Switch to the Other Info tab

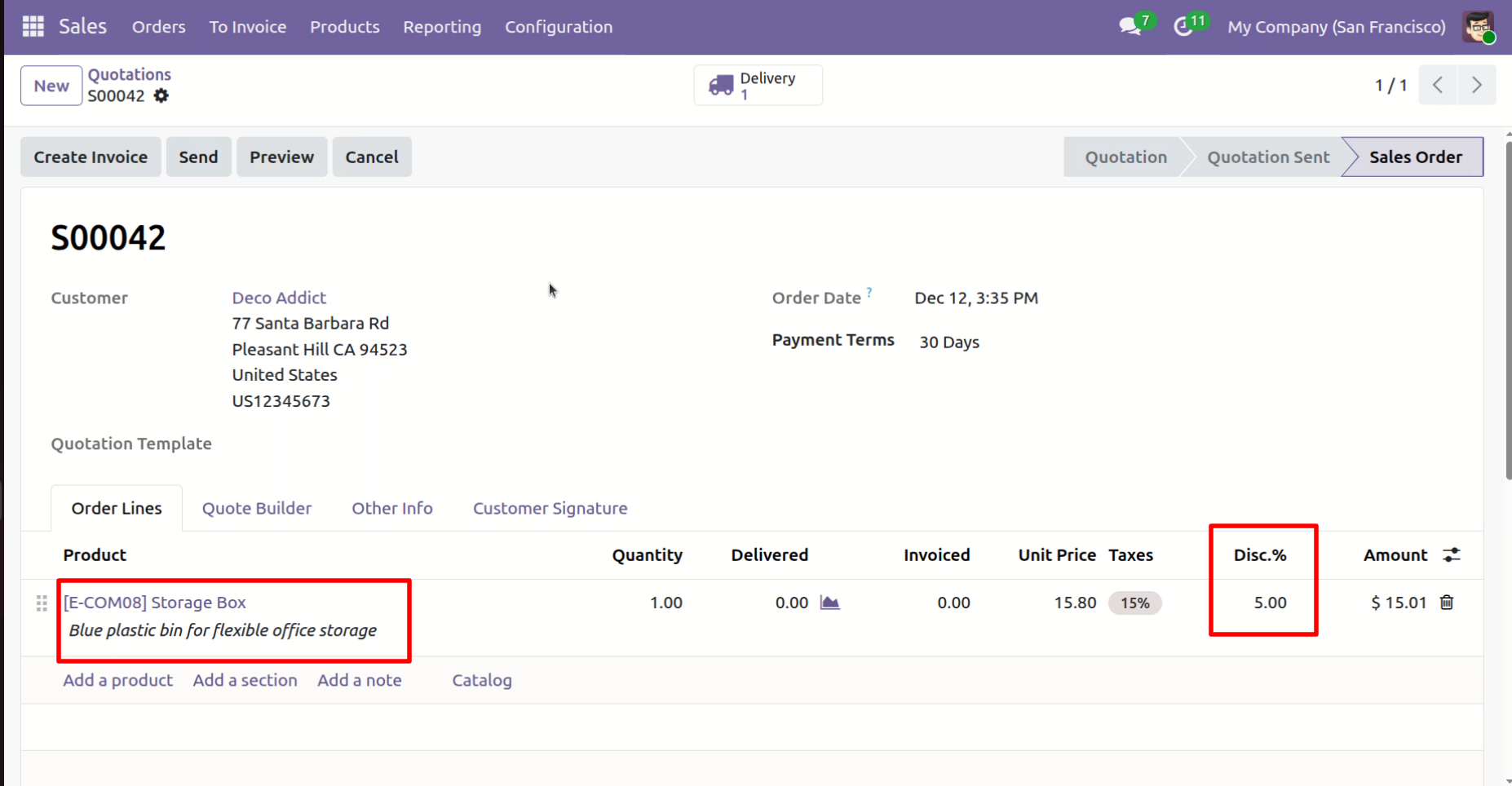tap(391, 509)
